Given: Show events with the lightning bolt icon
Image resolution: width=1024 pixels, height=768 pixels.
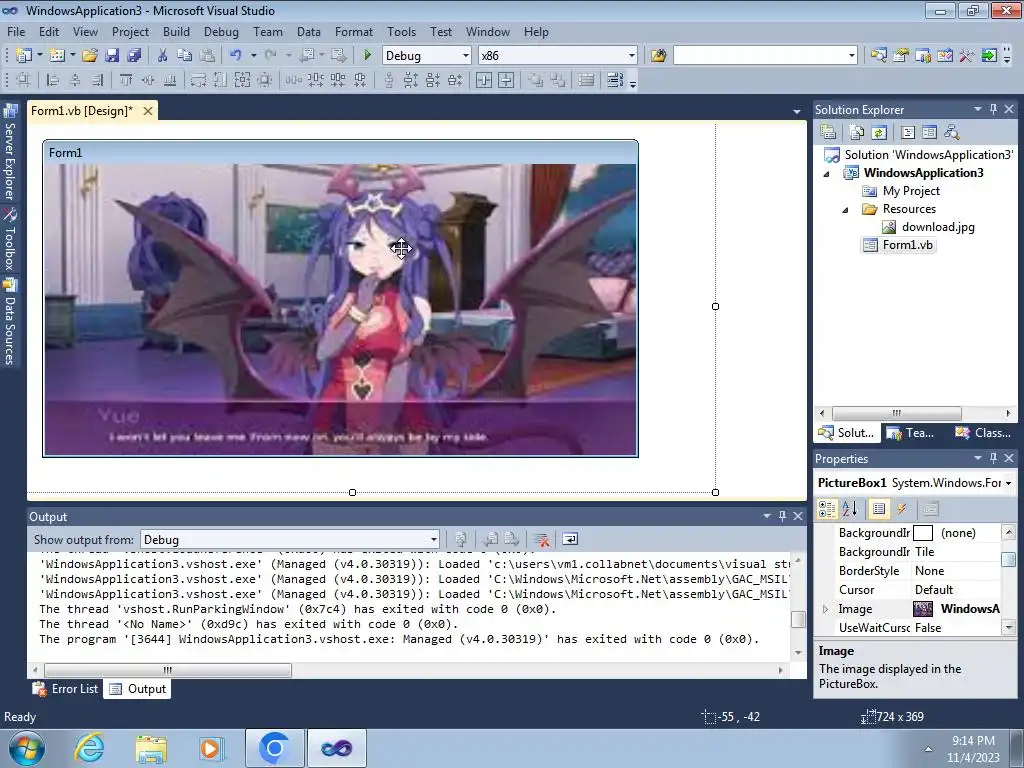Looking at the screenshot, I should (902, 509).
